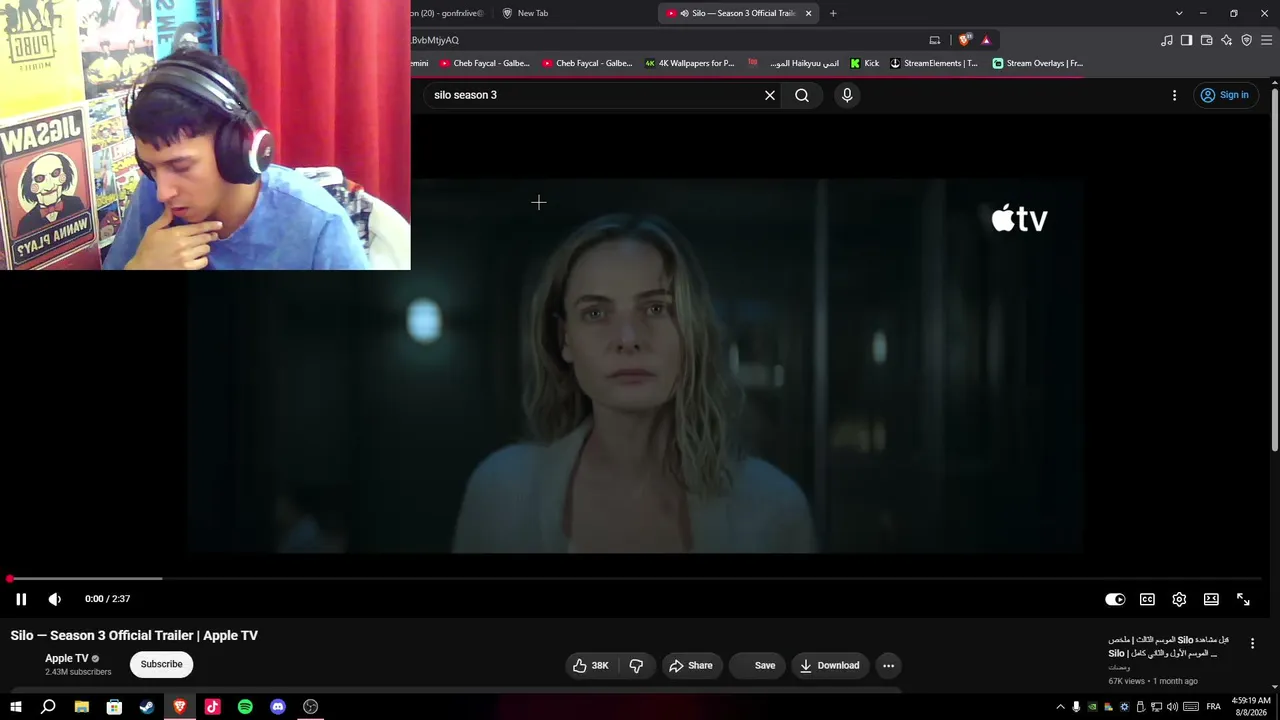The image size is (1280, 720).
Task: Toggle the autoplay switch
Action: point(1115,599)
